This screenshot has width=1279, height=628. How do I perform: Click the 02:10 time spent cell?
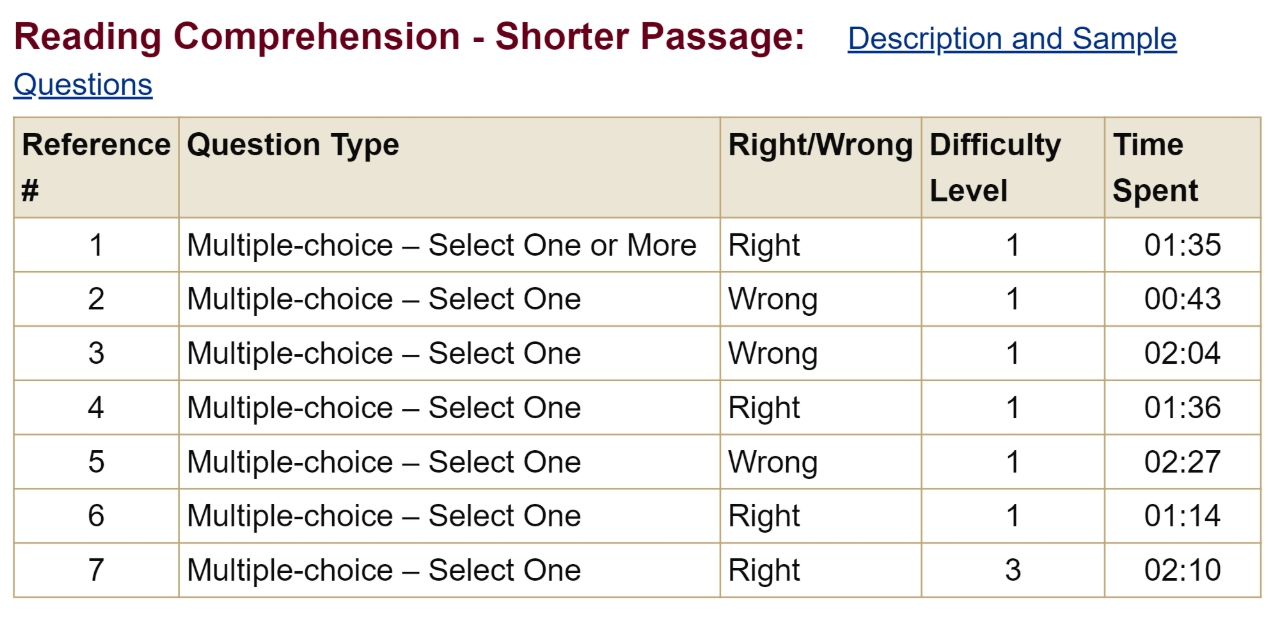[x=1182, y=569]
